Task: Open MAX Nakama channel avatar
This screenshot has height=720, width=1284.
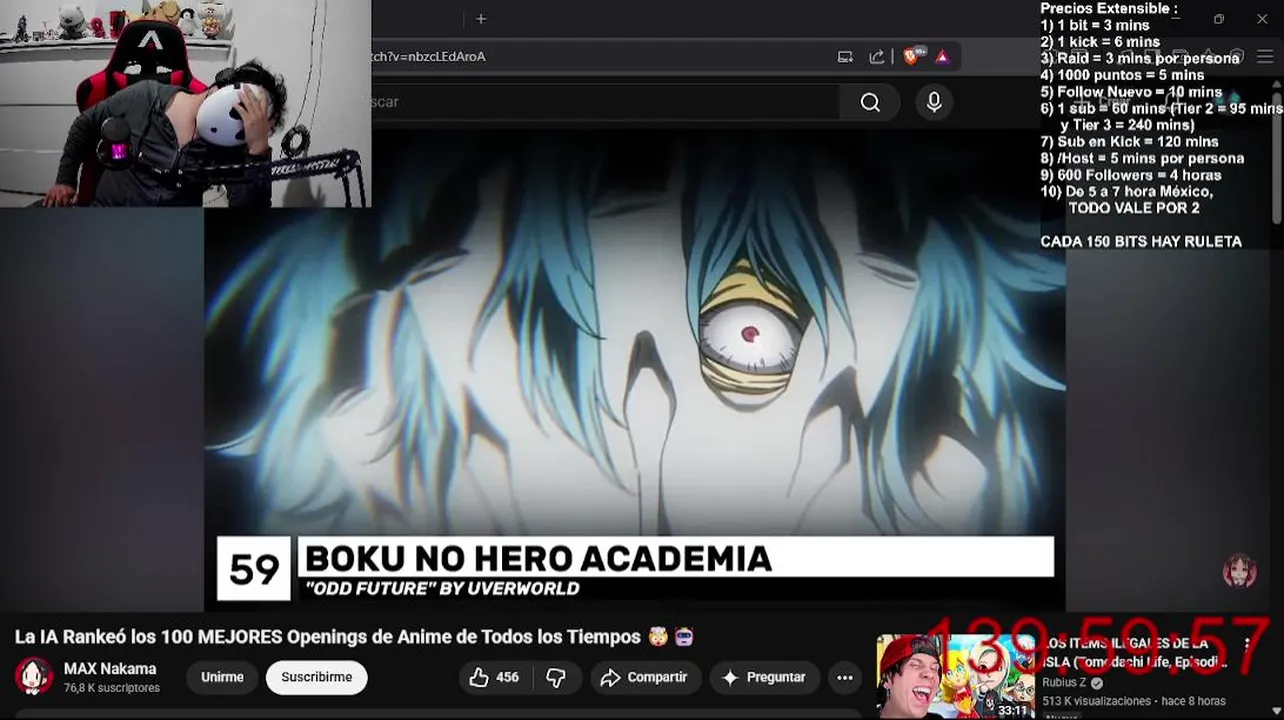Action: point(33,677)
